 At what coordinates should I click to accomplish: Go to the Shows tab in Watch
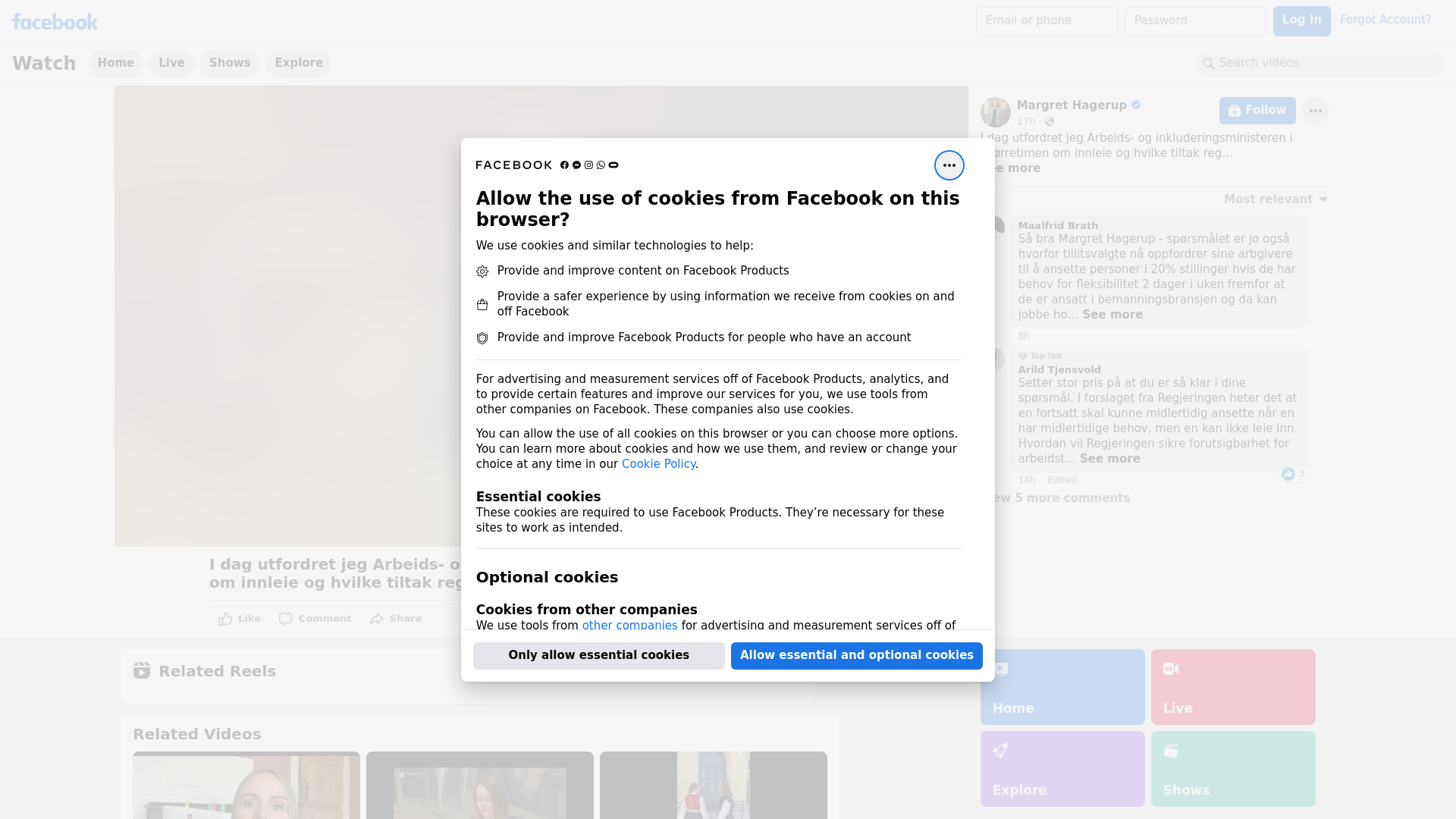tap(230, 63)
